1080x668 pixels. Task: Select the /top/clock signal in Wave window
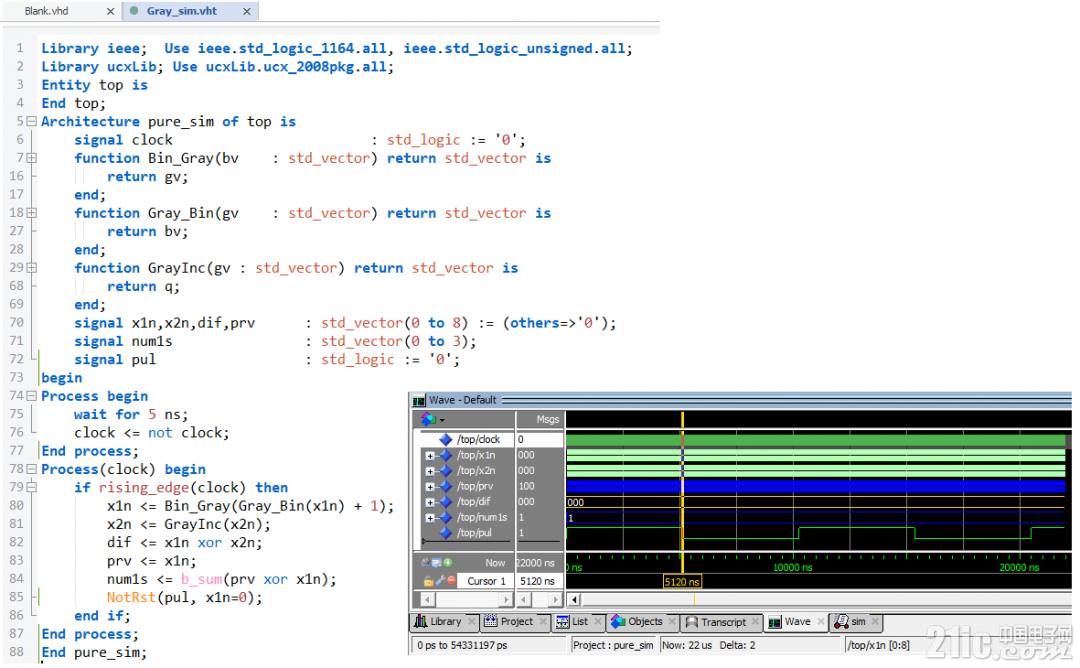[x=479, y=439]
